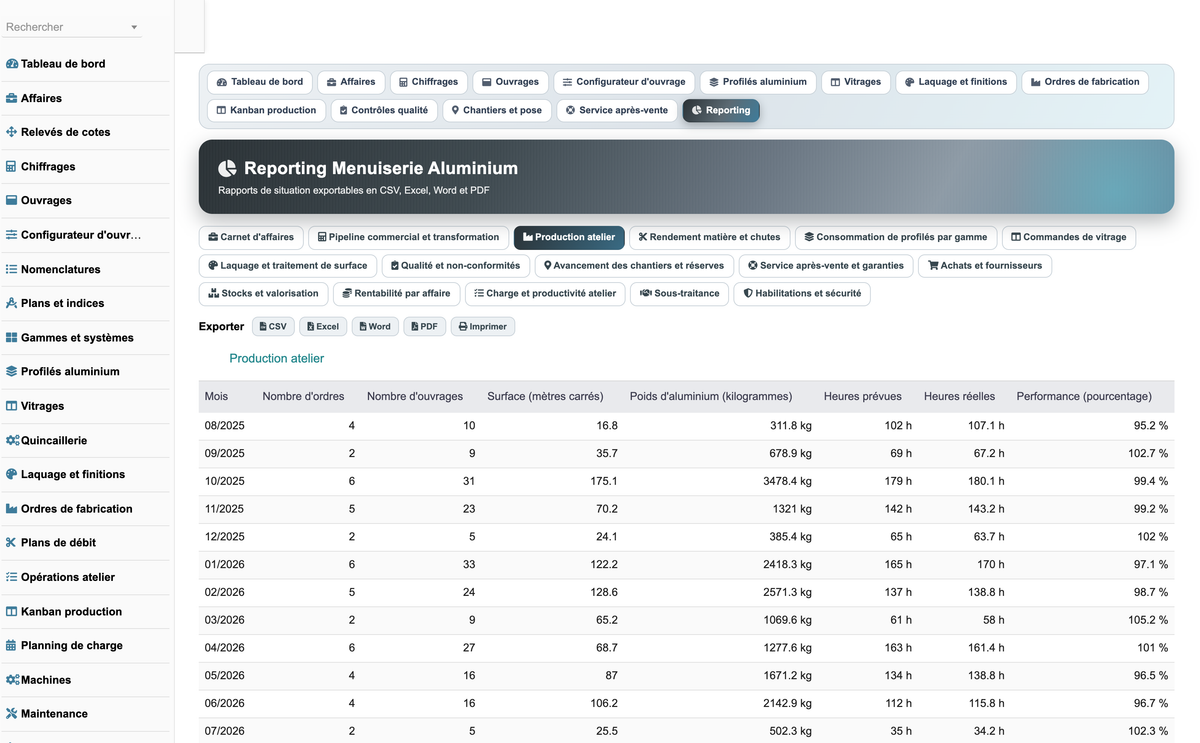Select the top Ouvrages tab
The height and width of the screenshot is (743, 1200).
pyautogui.click(x=510, y=82)
